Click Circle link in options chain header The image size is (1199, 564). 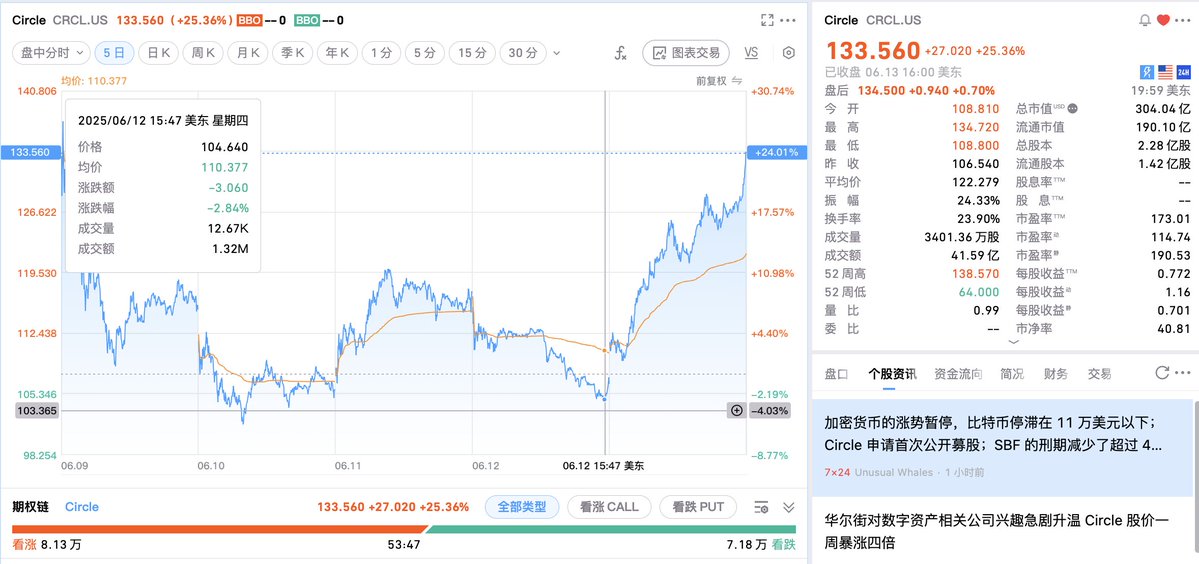[x=81, y=507]
